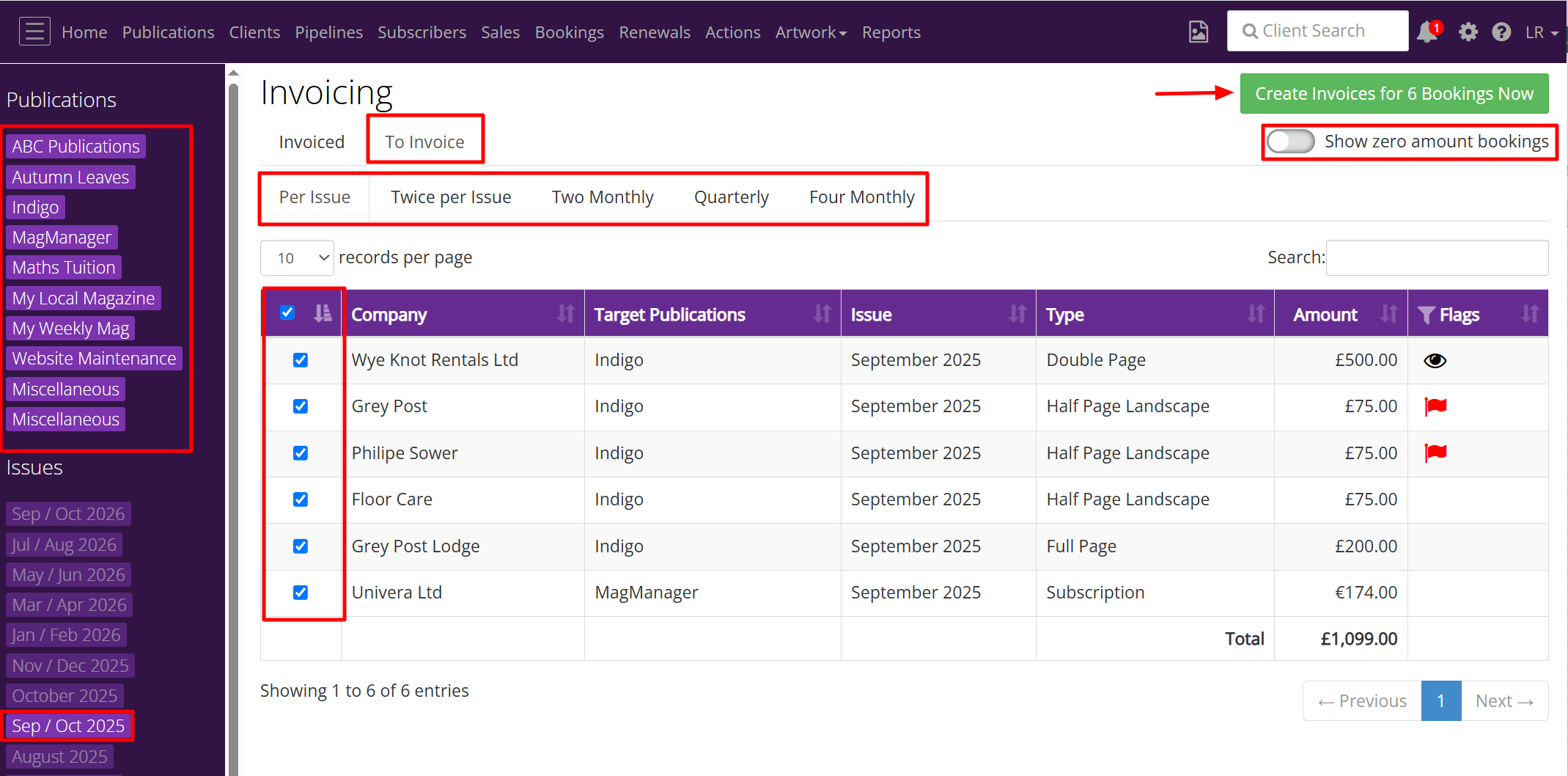Viewport: 1568px width, 776px height.
Task: Sort by the checkbox column sort icon
Action: 323,313
